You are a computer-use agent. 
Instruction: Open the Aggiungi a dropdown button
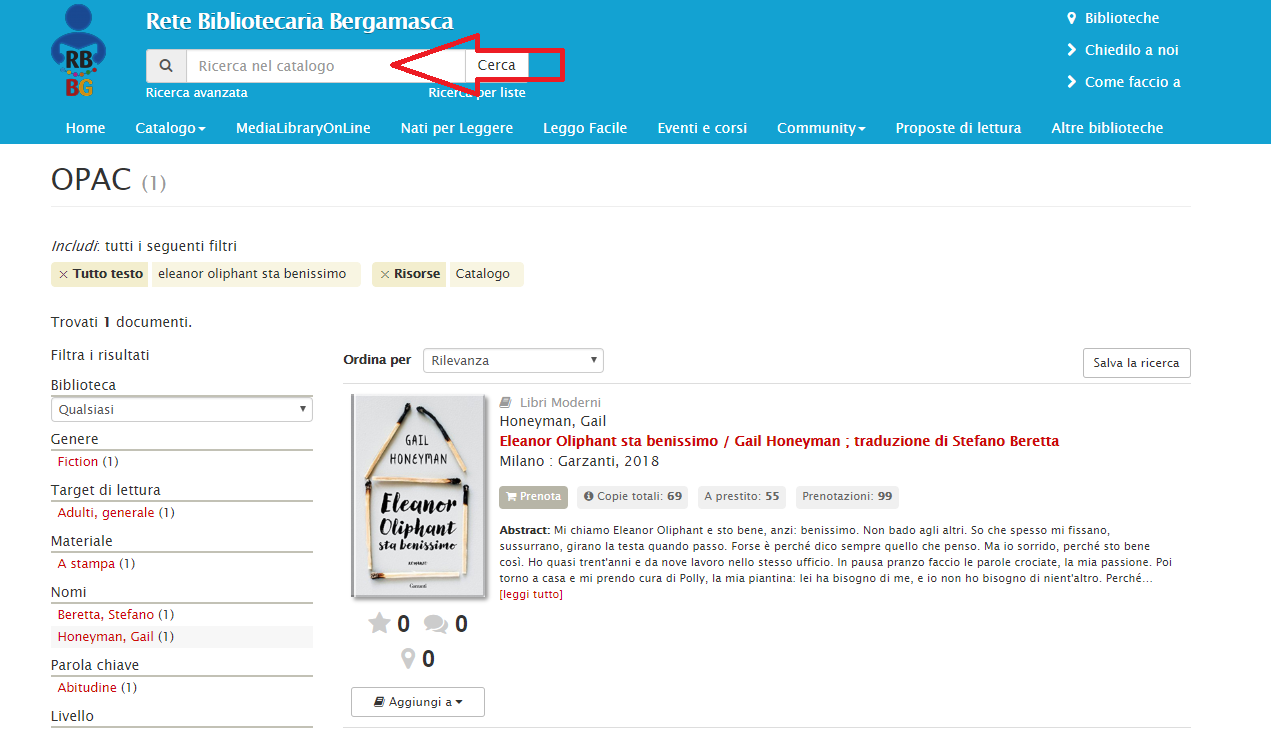point(417,702)
